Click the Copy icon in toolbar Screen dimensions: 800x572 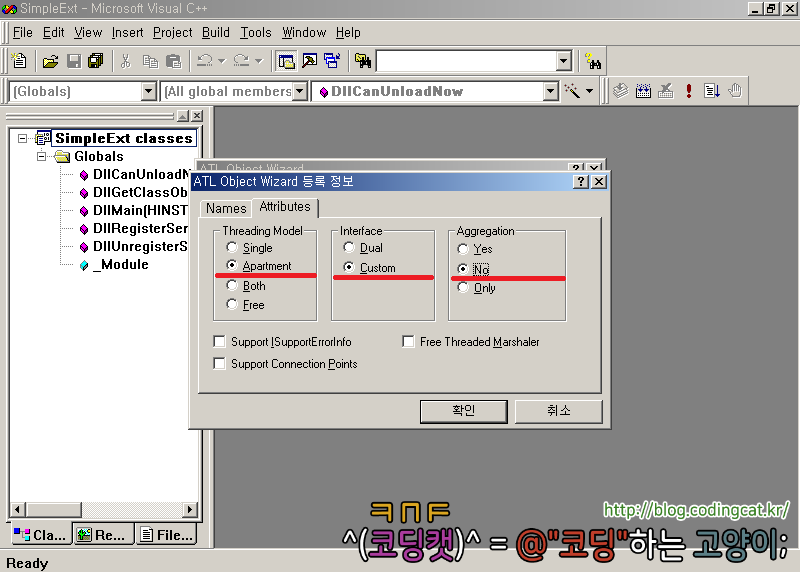[150, 61]
